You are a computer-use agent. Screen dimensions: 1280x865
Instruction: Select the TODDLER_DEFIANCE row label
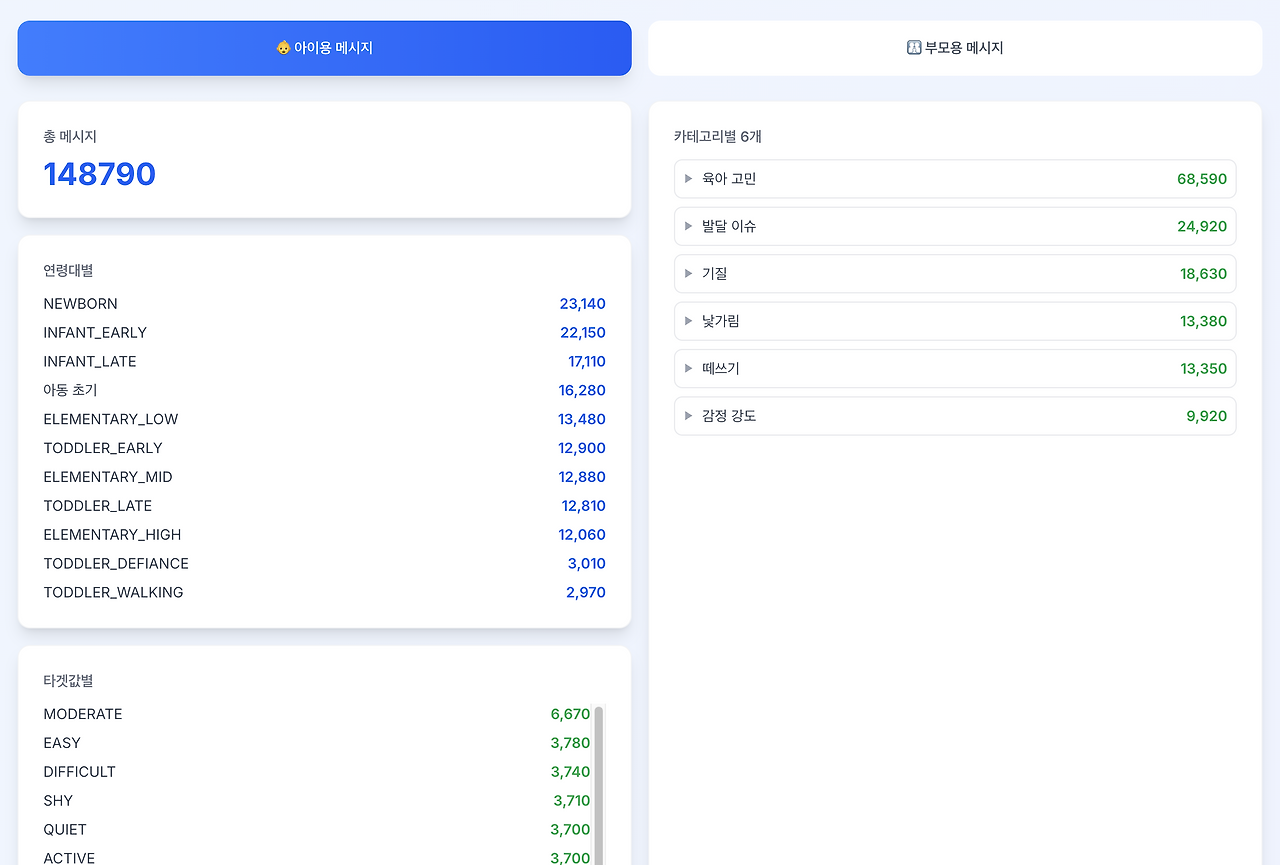(x=116, y=565)
